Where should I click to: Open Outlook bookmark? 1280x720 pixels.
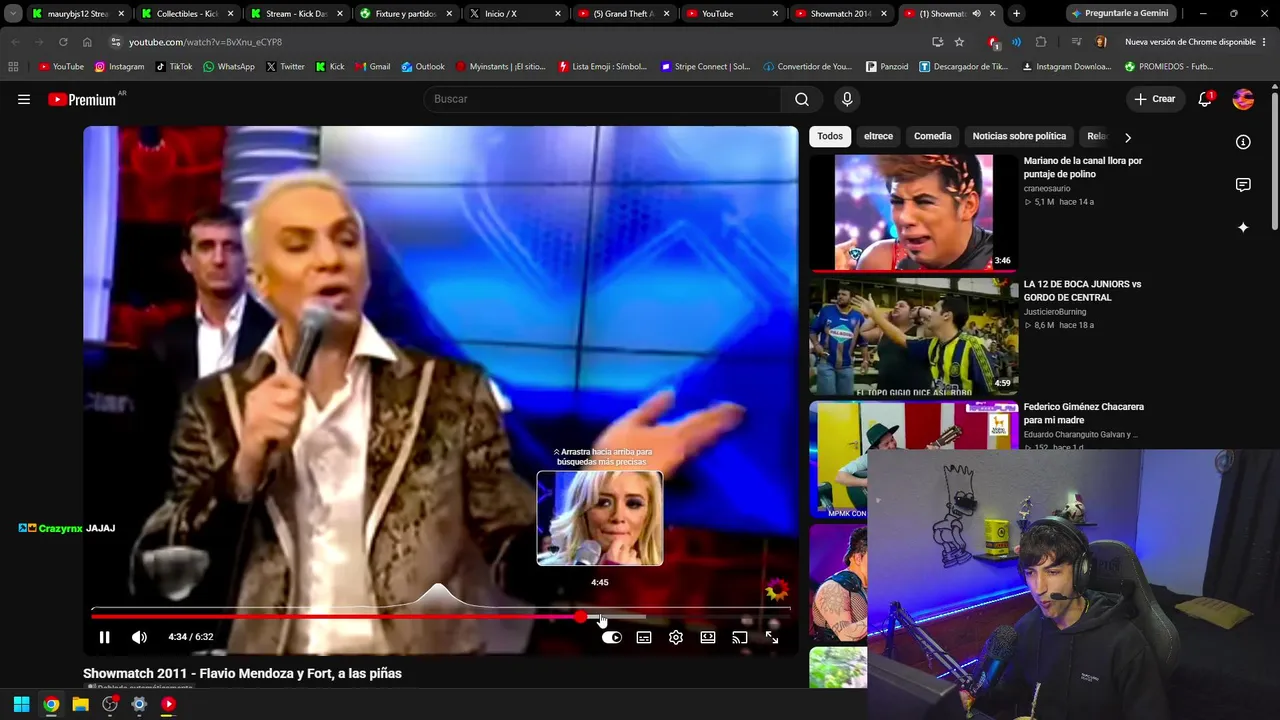[x=423, y=67]
